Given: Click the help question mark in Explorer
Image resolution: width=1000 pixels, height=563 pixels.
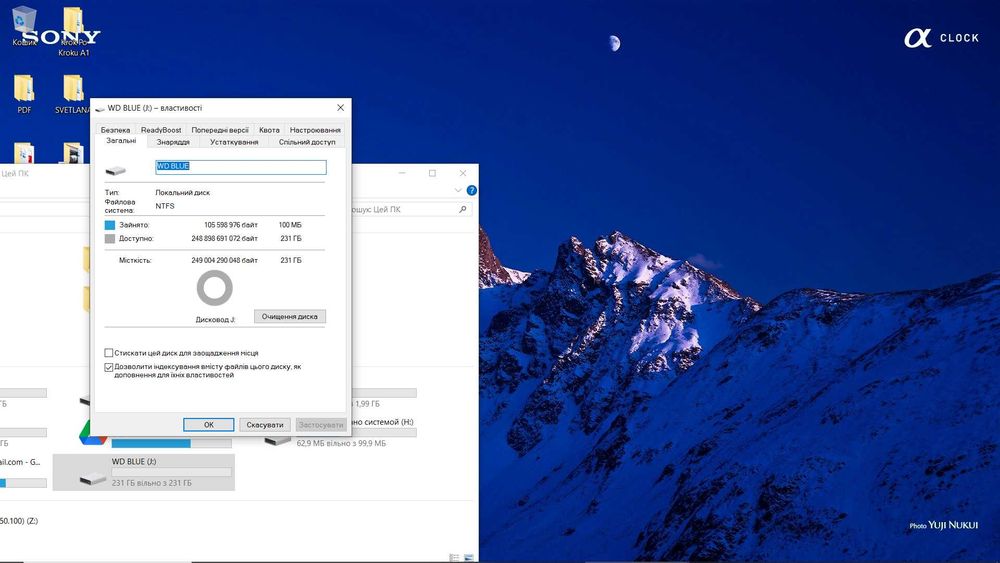Looking at the screenshot, I should (x=471, y=190).
